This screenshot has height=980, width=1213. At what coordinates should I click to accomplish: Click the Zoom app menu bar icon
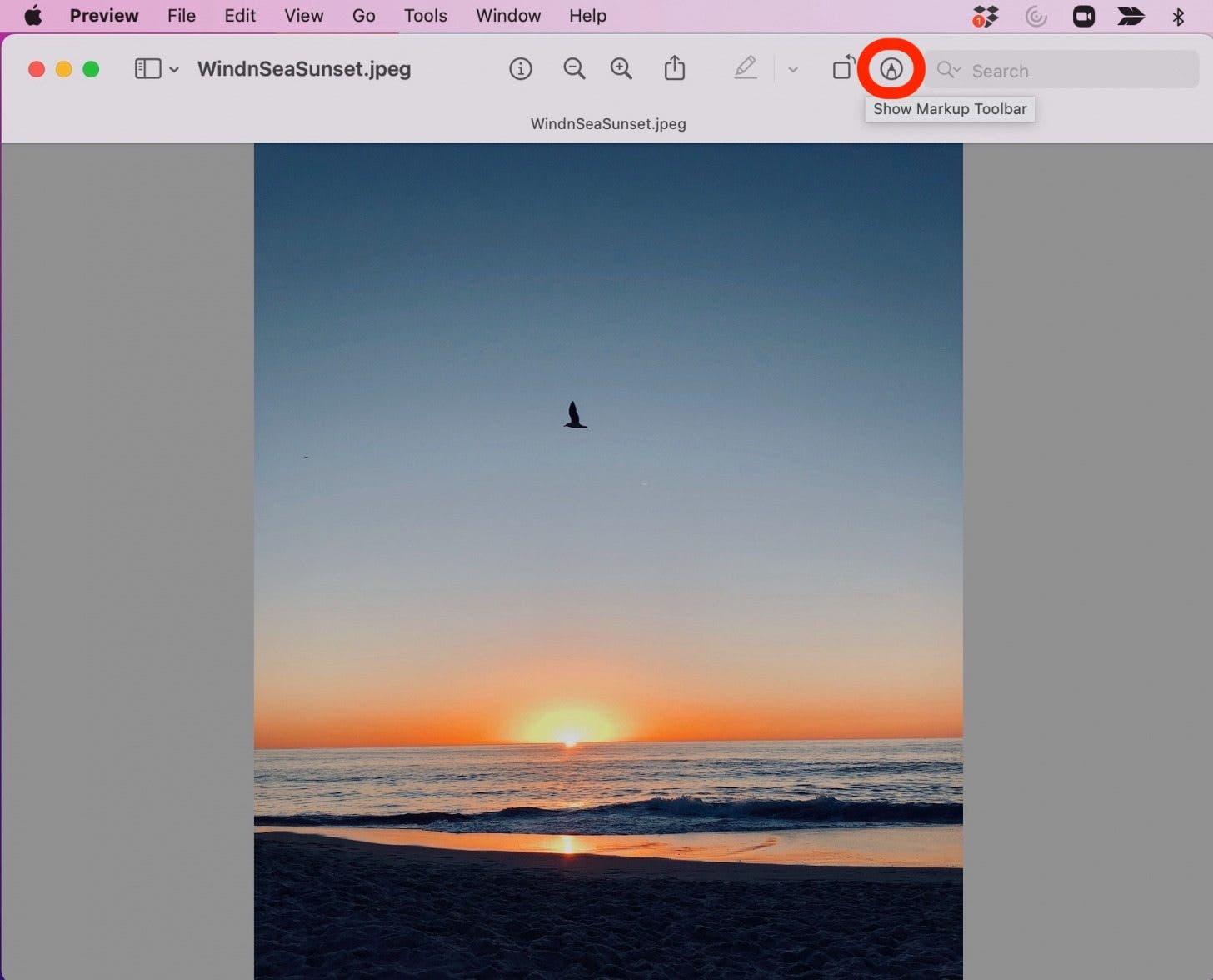1083,15
